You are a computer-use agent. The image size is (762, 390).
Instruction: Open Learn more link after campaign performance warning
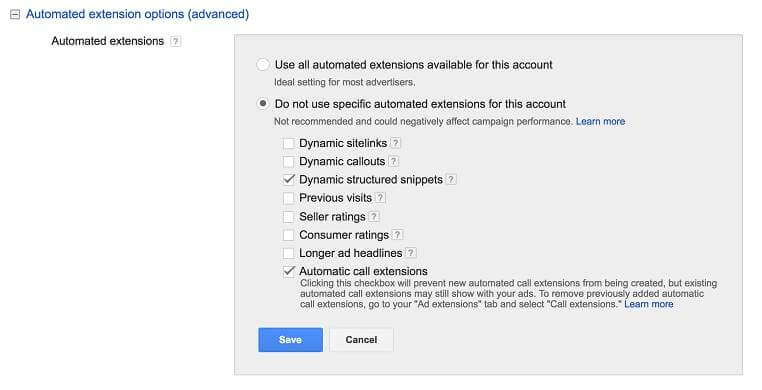pyautogui.click(x=600, y=121)
